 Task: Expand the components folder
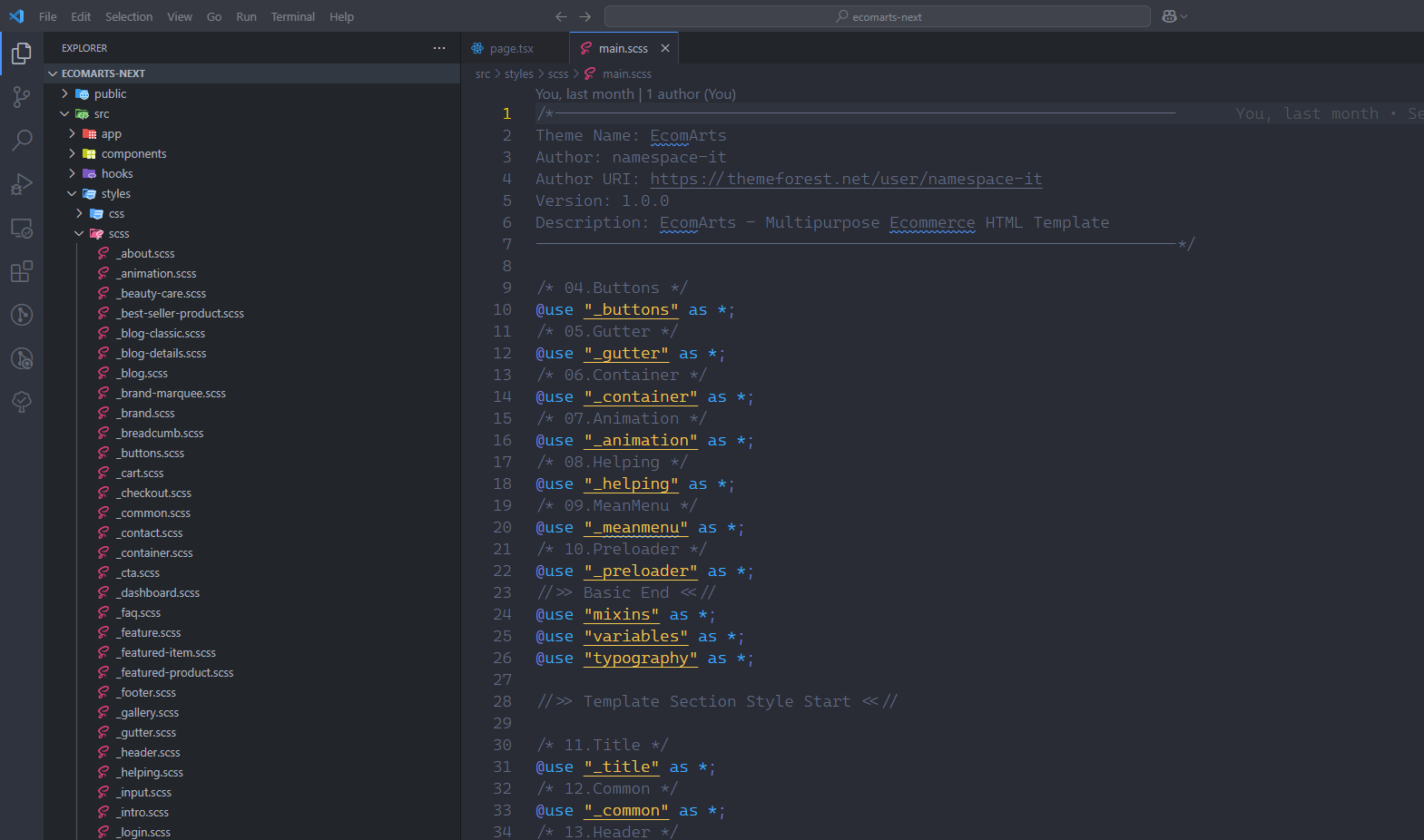point(133,154)
